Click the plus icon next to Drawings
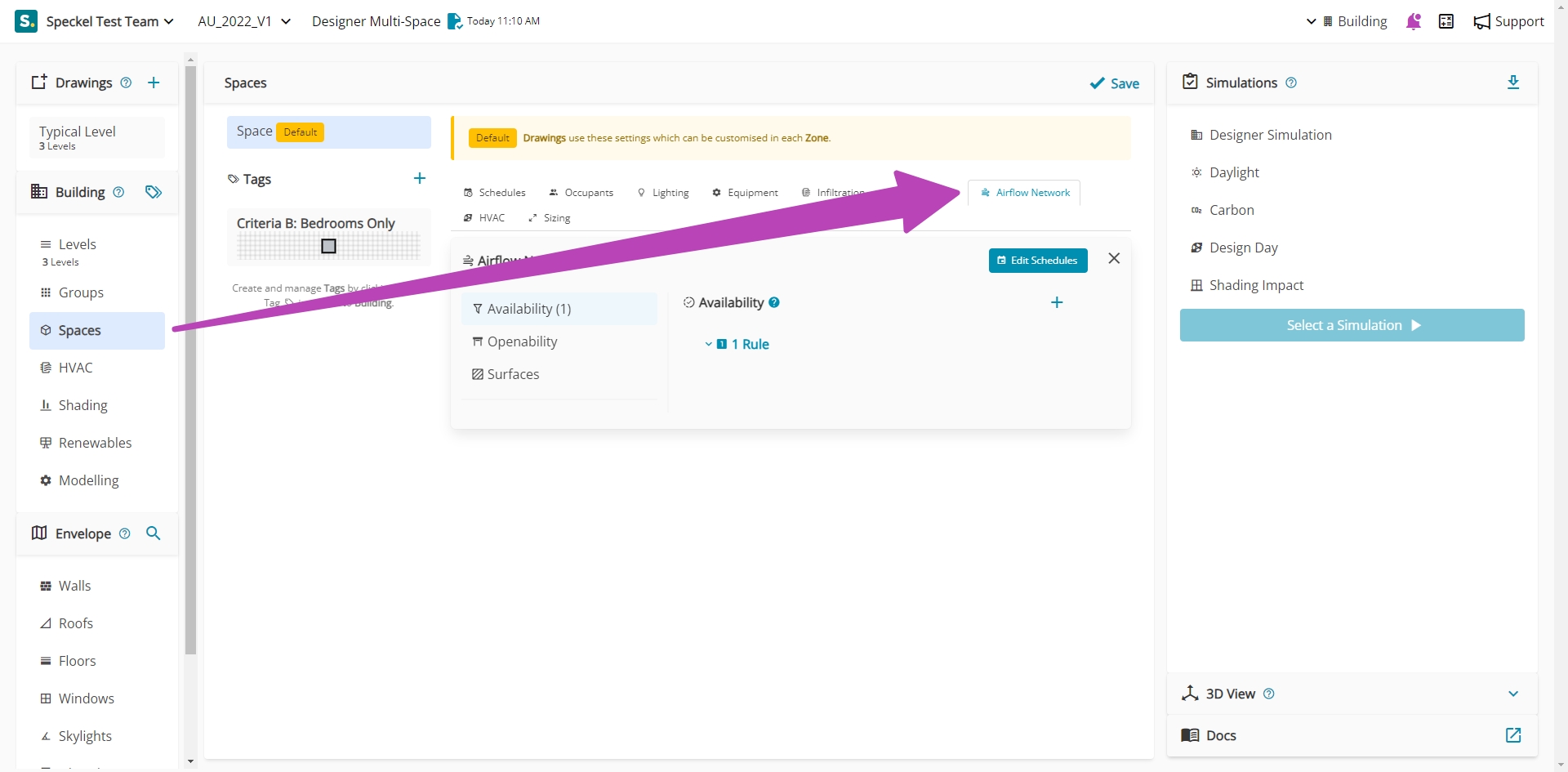 (x=154, y=83)
